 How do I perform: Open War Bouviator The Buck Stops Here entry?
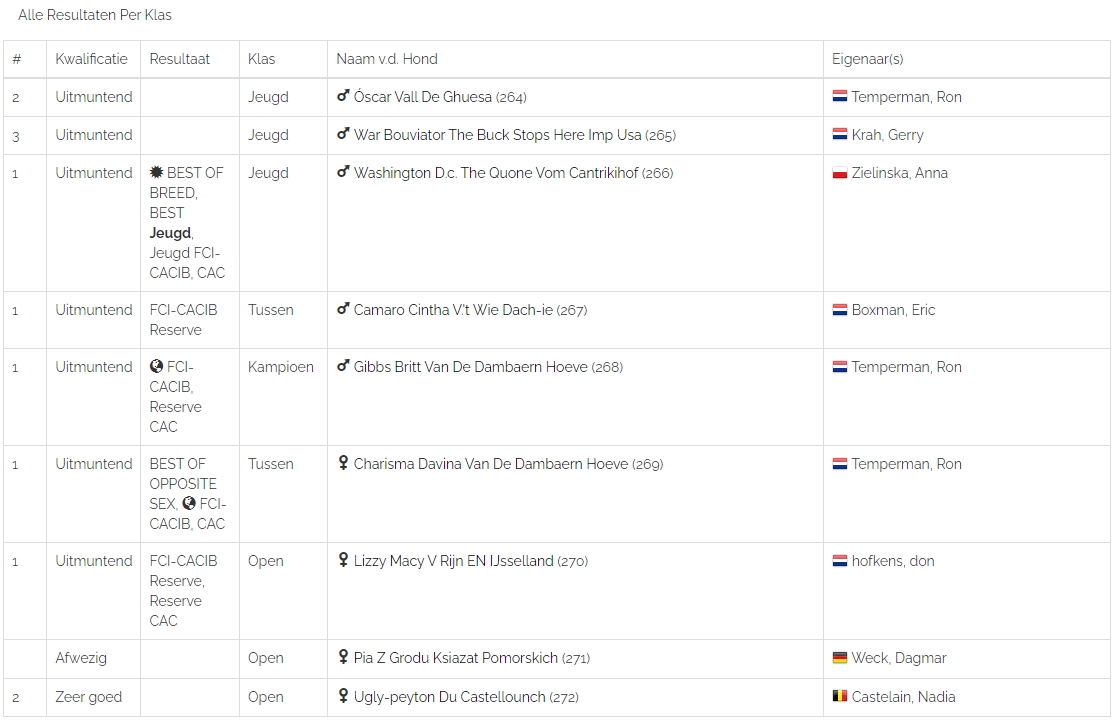click(497, 135)
